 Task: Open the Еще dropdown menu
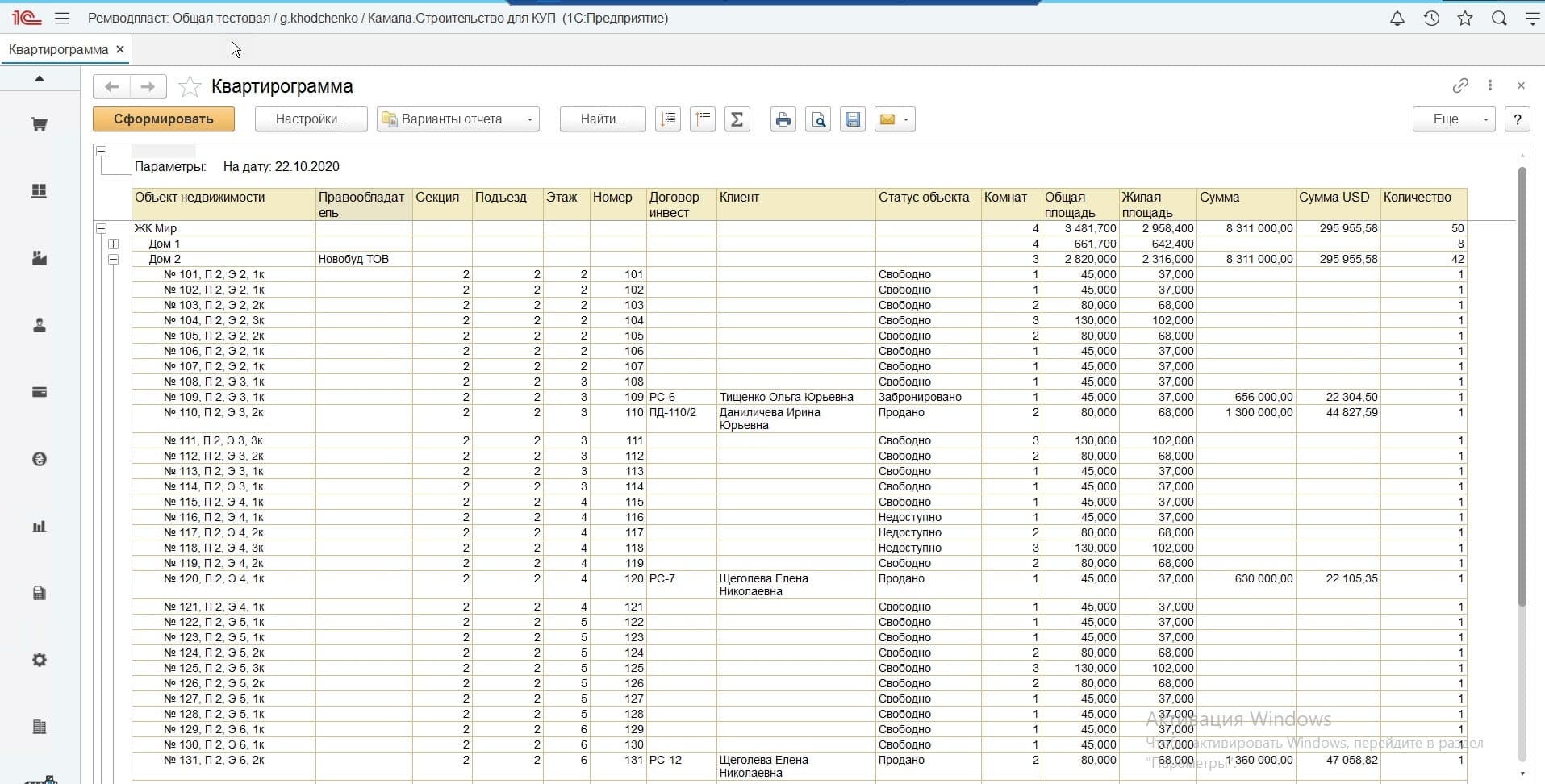[1454, 119]
